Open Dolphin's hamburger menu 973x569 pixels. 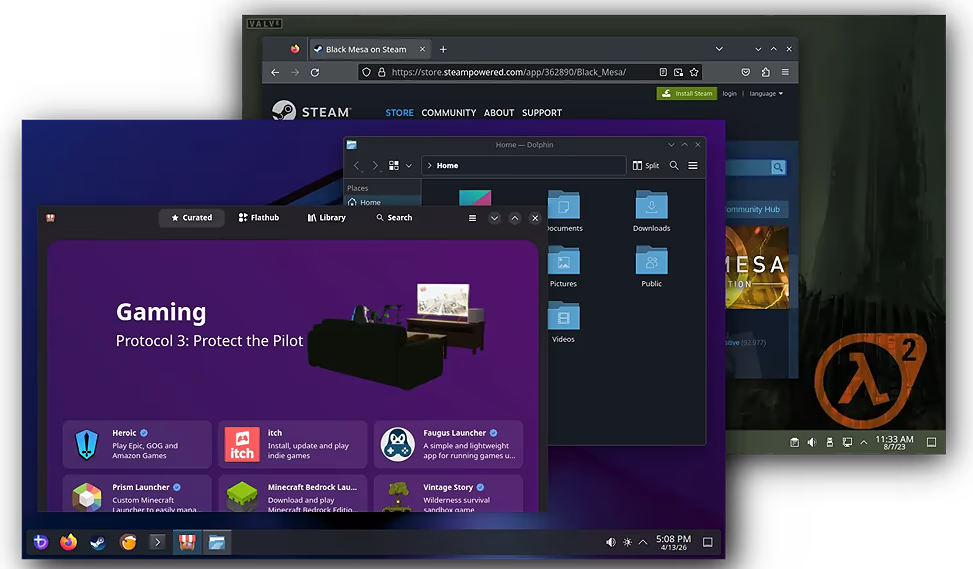pos(693,166)
